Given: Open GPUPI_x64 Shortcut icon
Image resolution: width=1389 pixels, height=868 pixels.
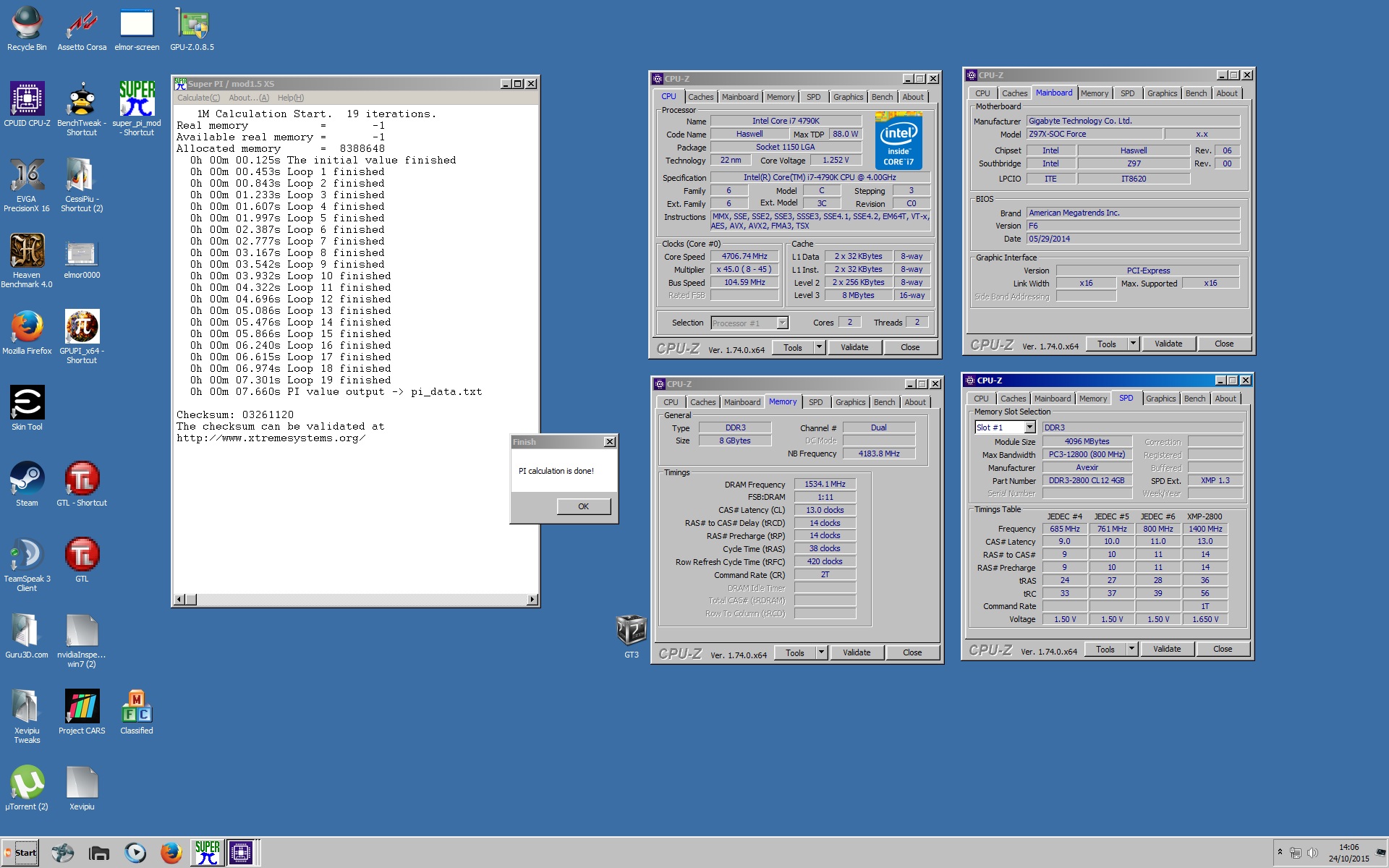Looking at the screenshot, I should point(82,337).
